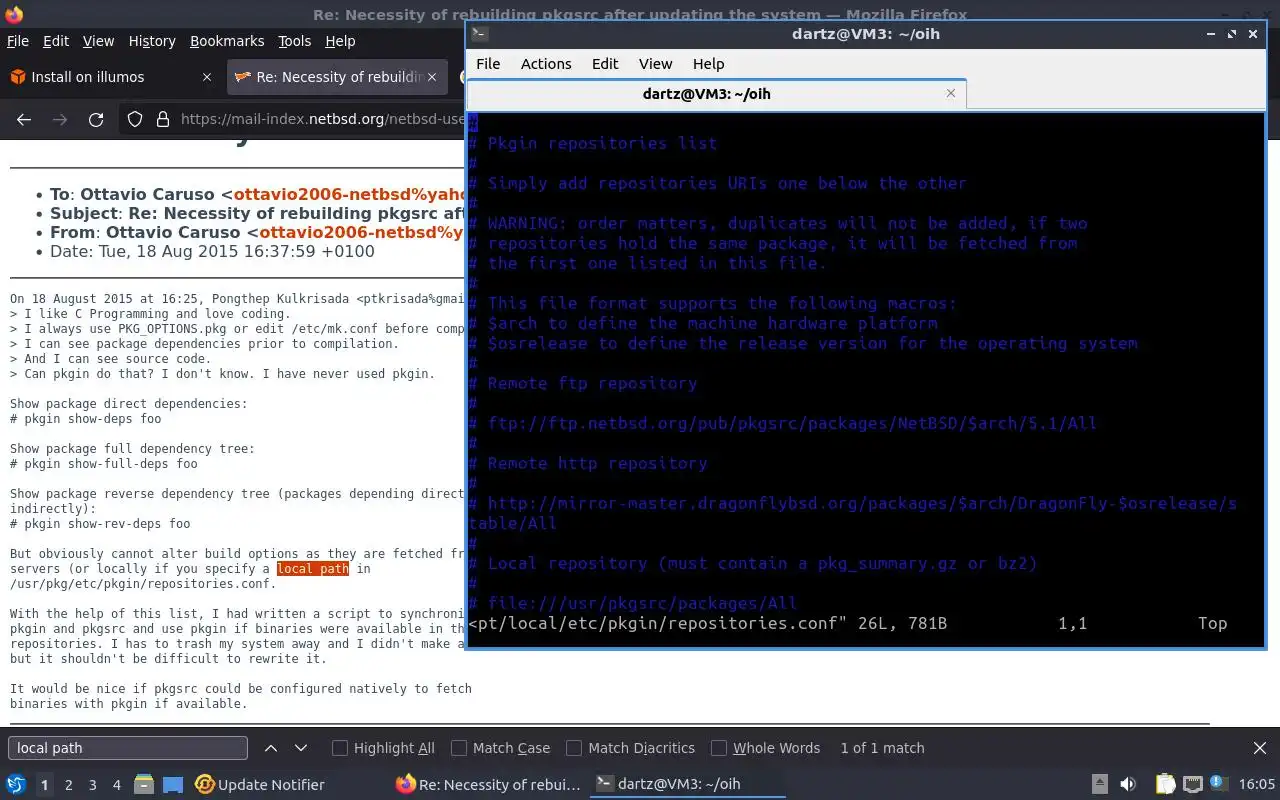
Task: Click the highlighted 'local path' match
Action: 313,569
